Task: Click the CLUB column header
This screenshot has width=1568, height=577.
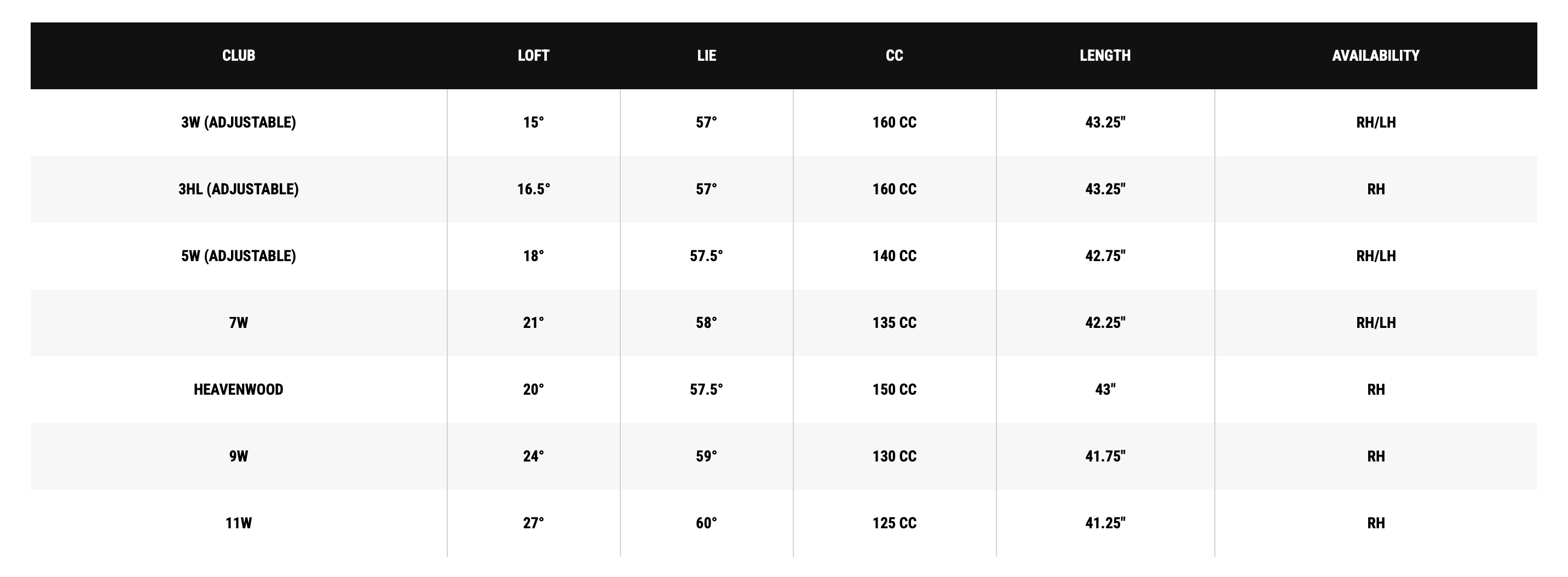Action: (239, 55)
